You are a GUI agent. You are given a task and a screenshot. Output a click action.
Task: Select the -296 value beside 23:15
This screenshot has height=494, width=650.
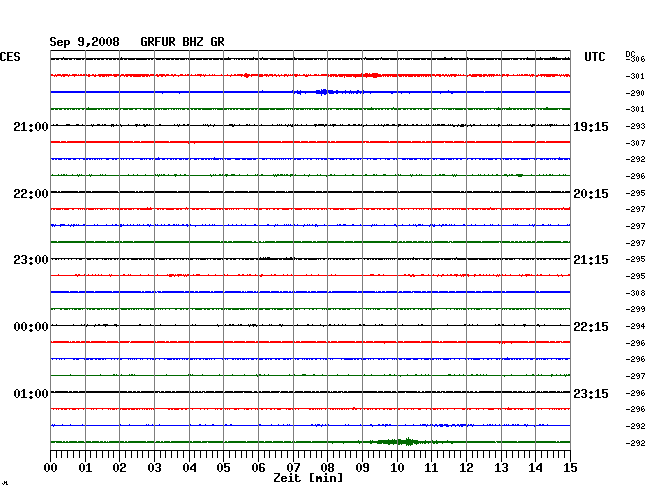pos(635,393)
